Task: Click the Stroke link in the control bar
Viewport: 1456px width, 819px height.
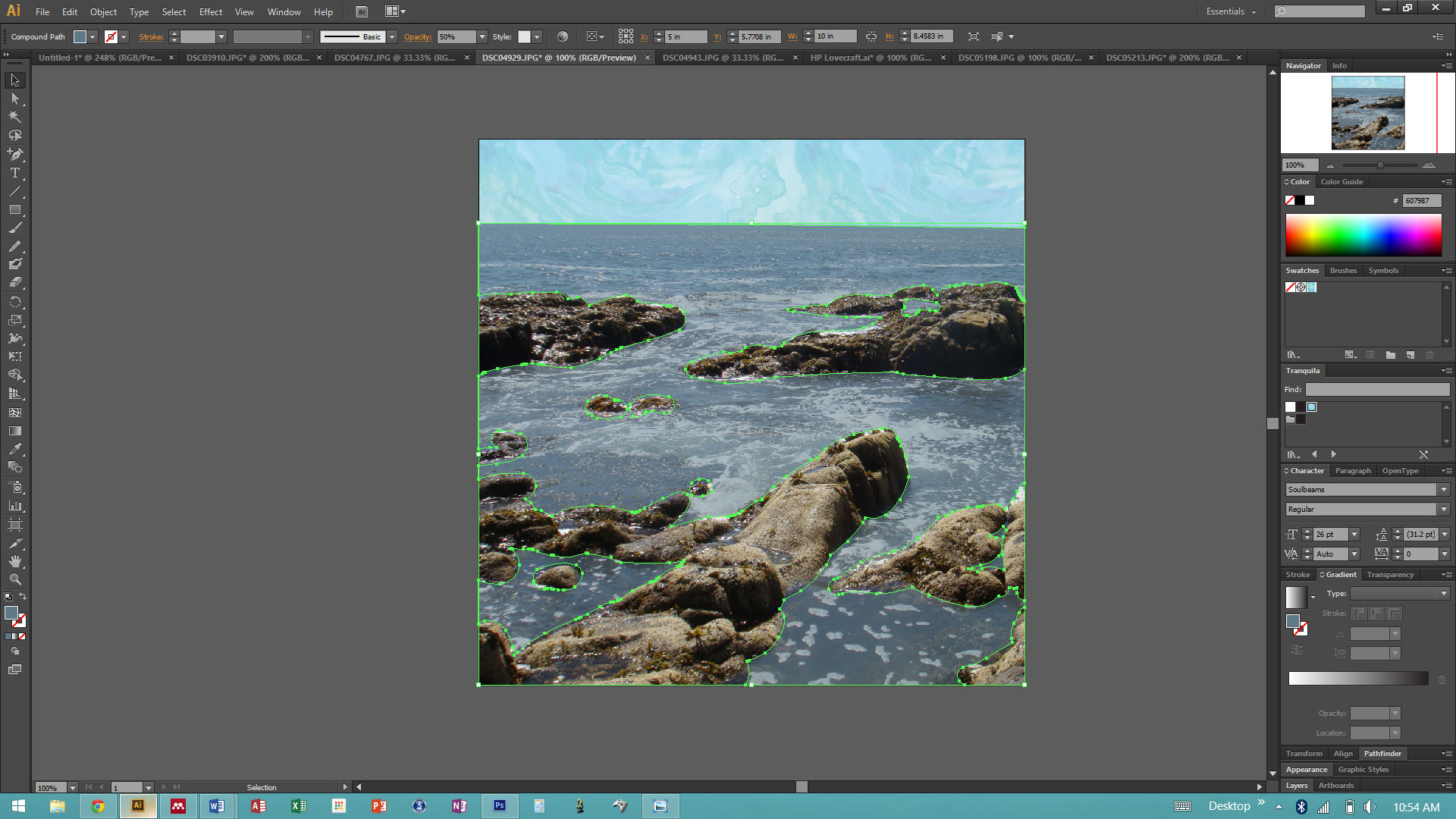Action: (150, 36)
